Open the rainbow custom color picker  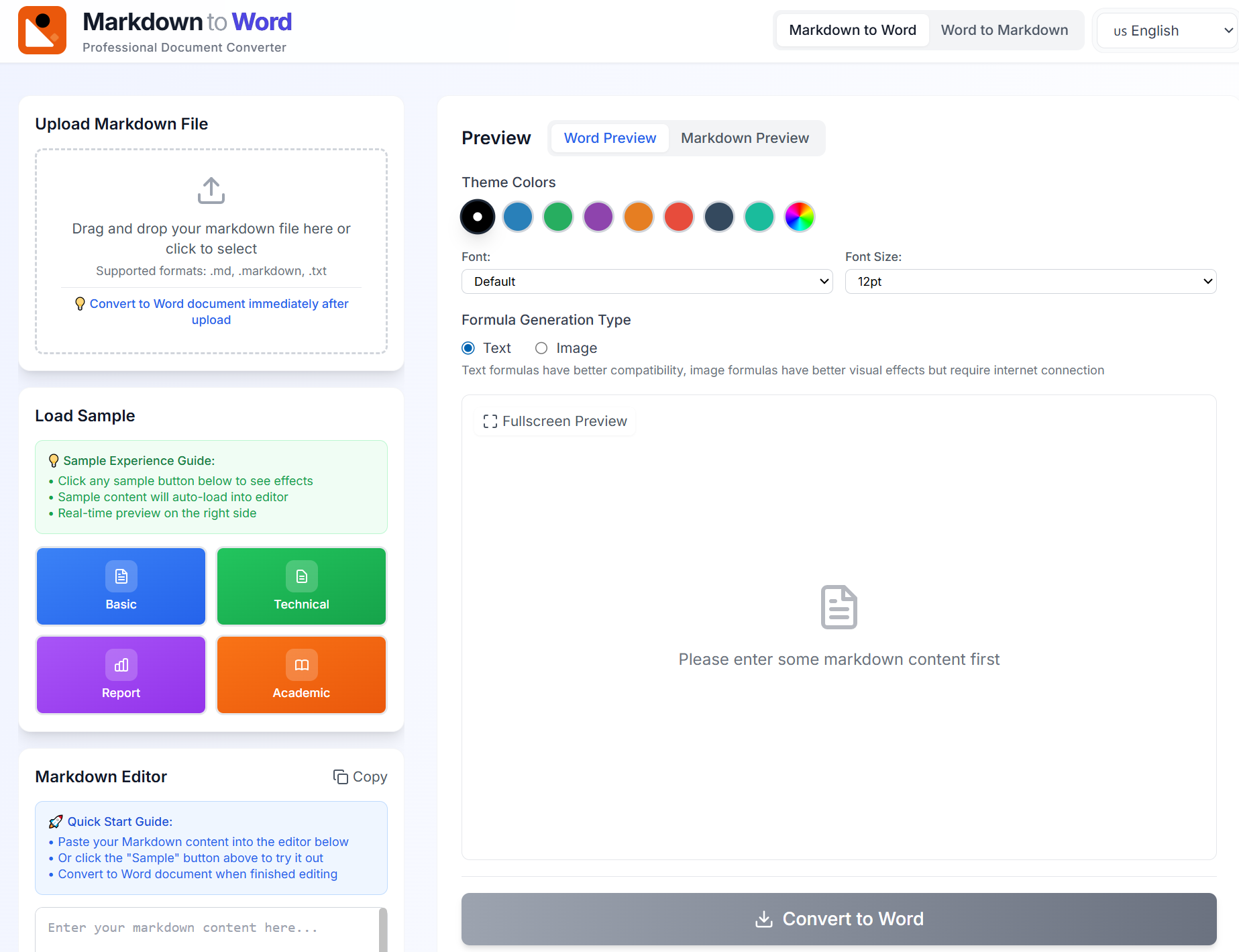[800, 217]
